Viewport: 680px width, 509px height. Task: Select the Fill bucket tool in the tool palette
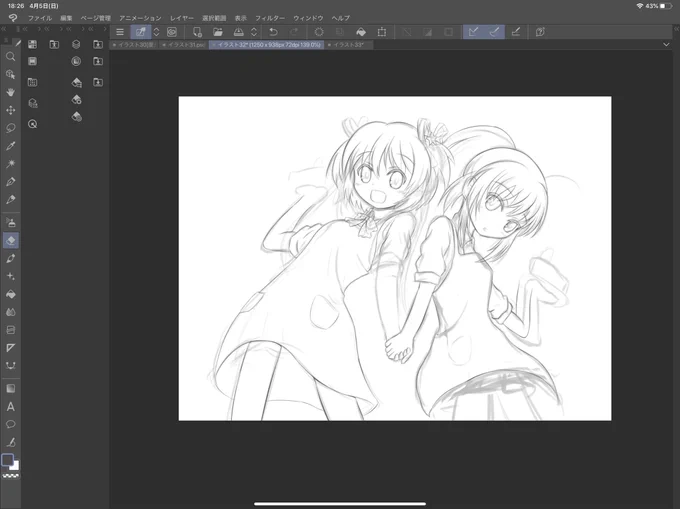10,294
